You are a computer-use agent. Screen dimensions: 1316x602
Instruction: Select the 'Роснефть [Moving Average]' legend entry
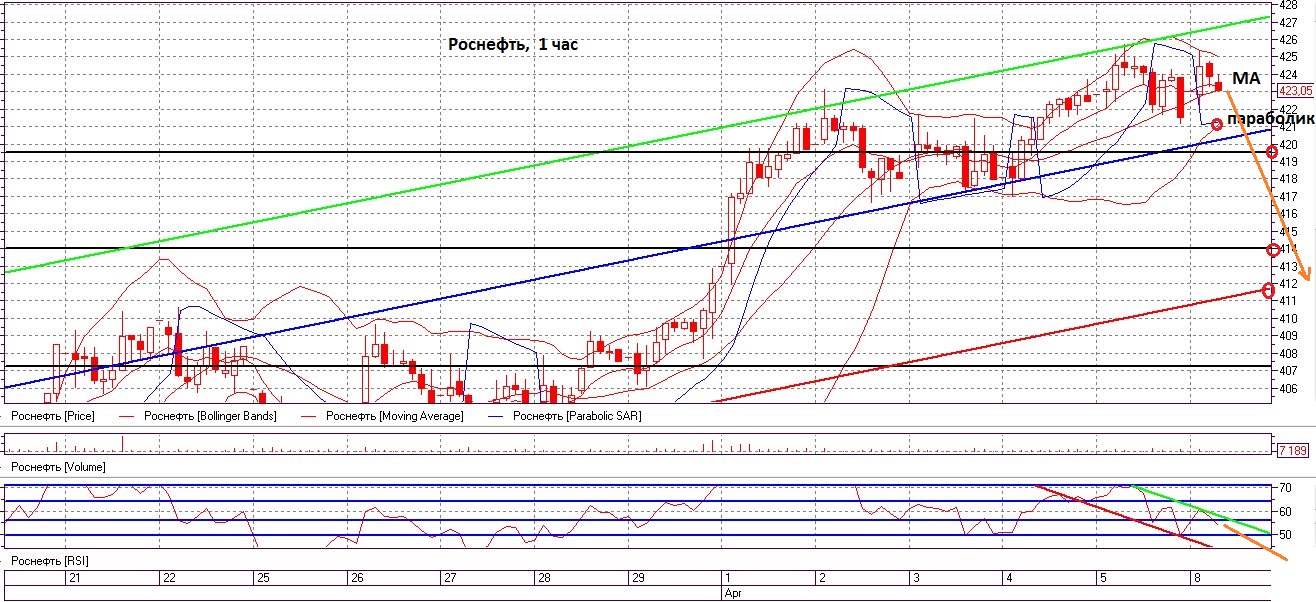(x=395, y=415)
